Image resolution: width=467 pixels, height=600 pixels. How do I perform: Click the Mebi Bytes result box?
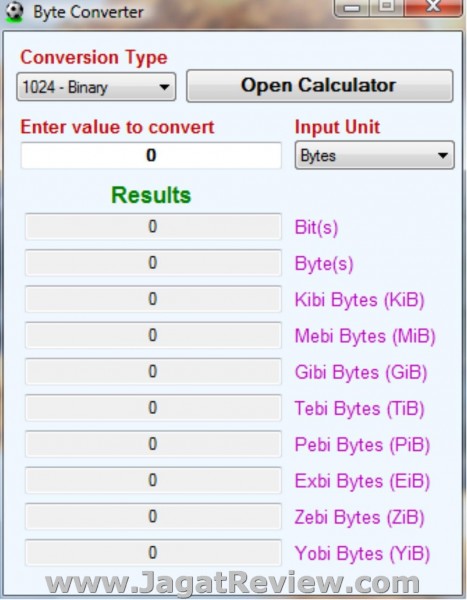tap(153, 335)
